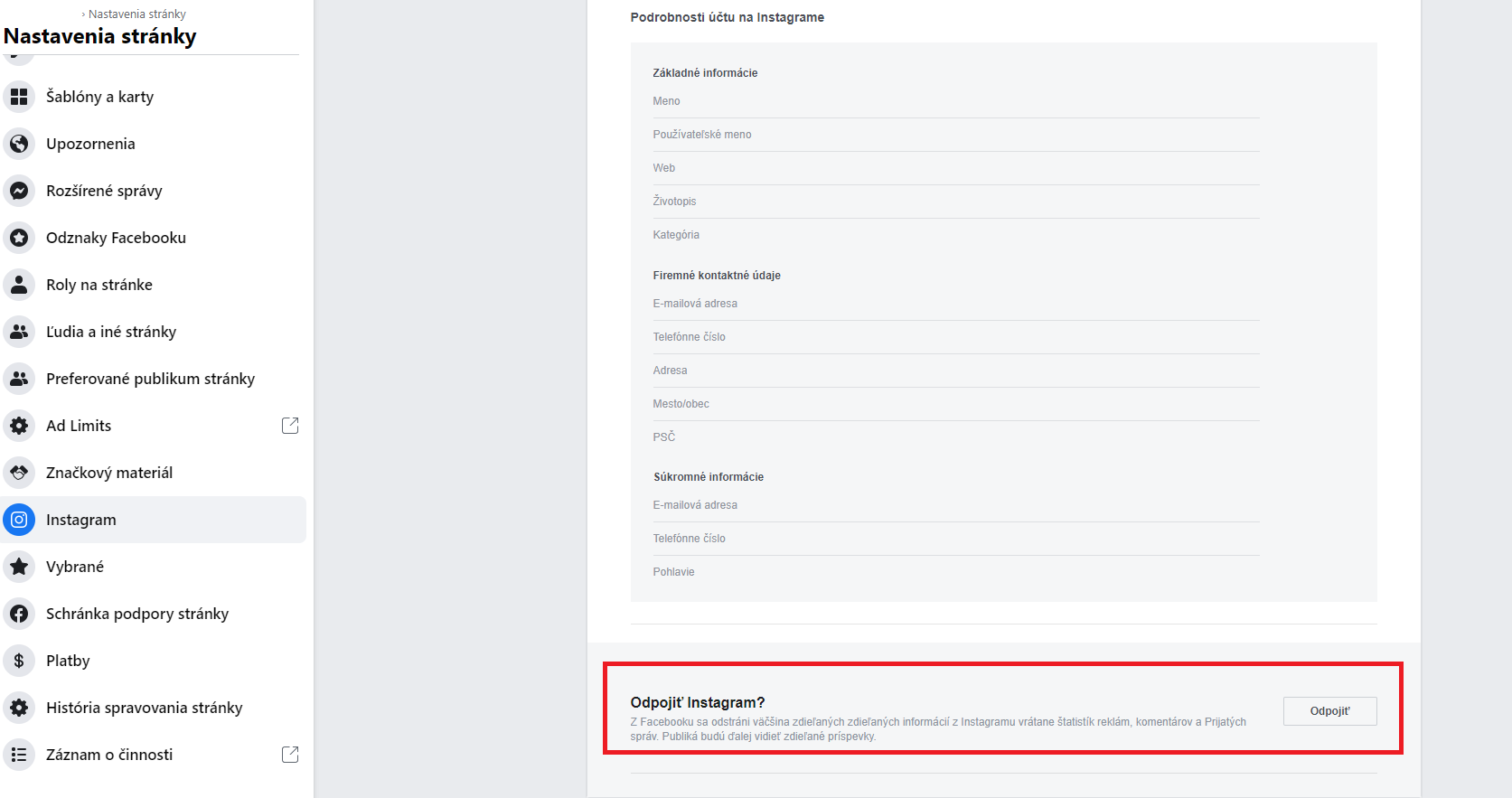The width and height of the screenshot is (1512, 798).
Task: Click the Adresa row
Action: click(x=956, y=371)
